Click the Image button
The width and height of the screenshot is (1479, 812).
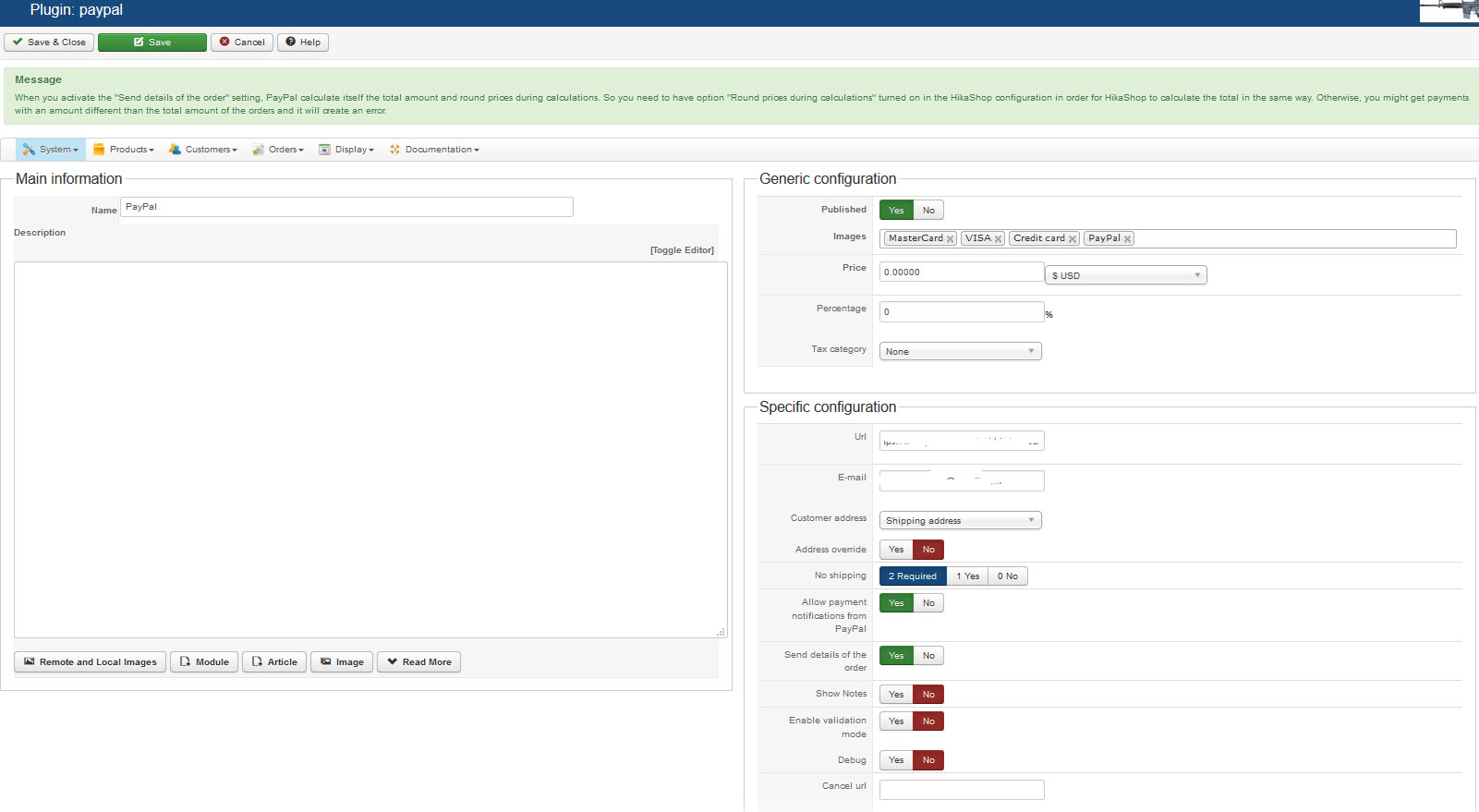coord(342,662)
